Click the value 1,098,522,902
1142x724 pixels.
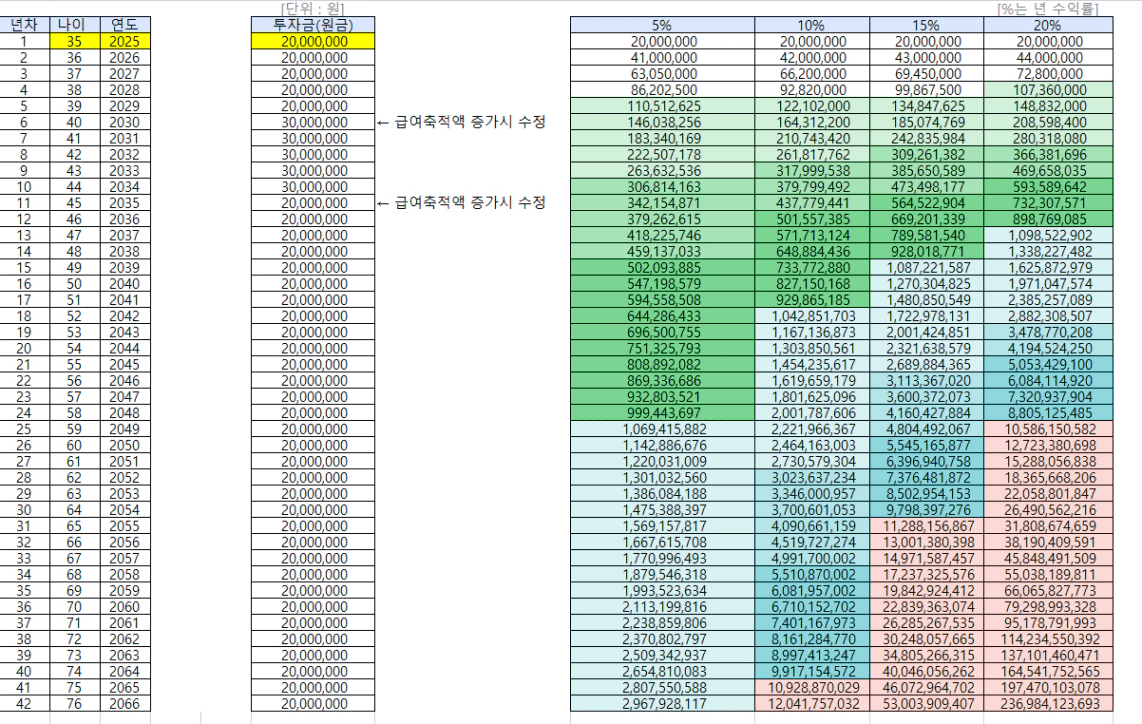click(1048, 235)
